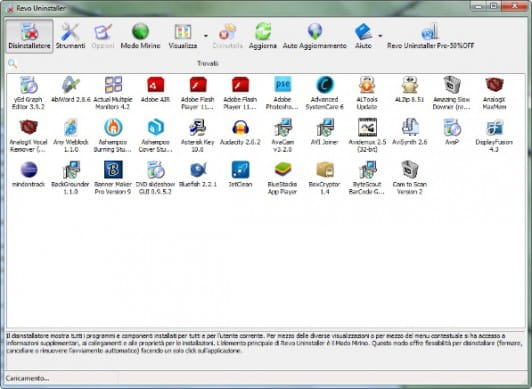Select Asterisk Key 10.0
The image size is (532, 389).
tap(197, 136)
